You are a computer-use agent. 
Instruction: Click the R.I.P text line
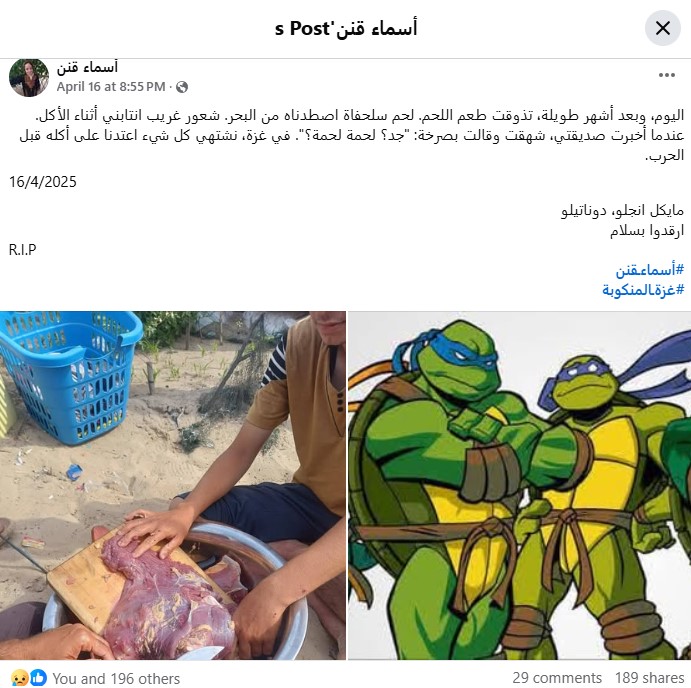coord(22,250)
